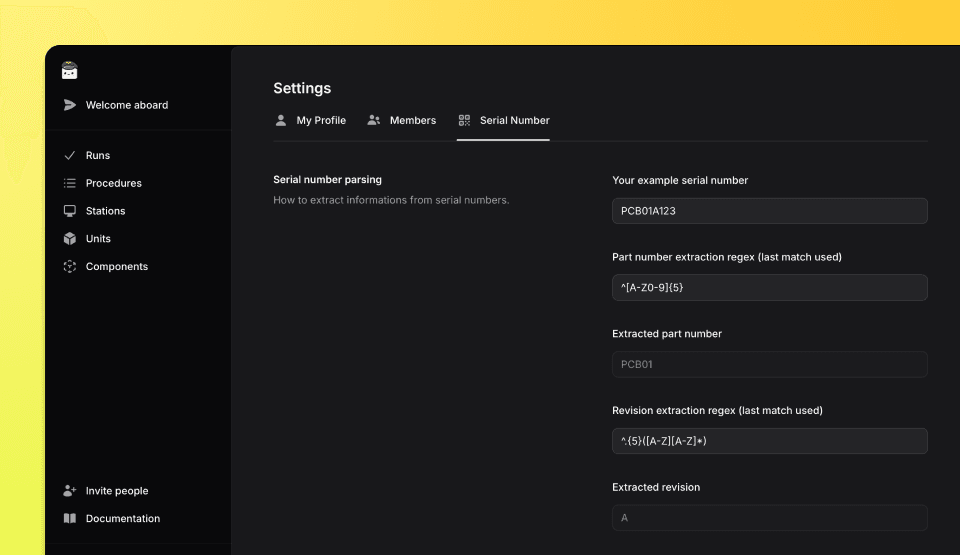The image size is (960, 555).
Task: Click the Extracted part number label
Action: 667,334
